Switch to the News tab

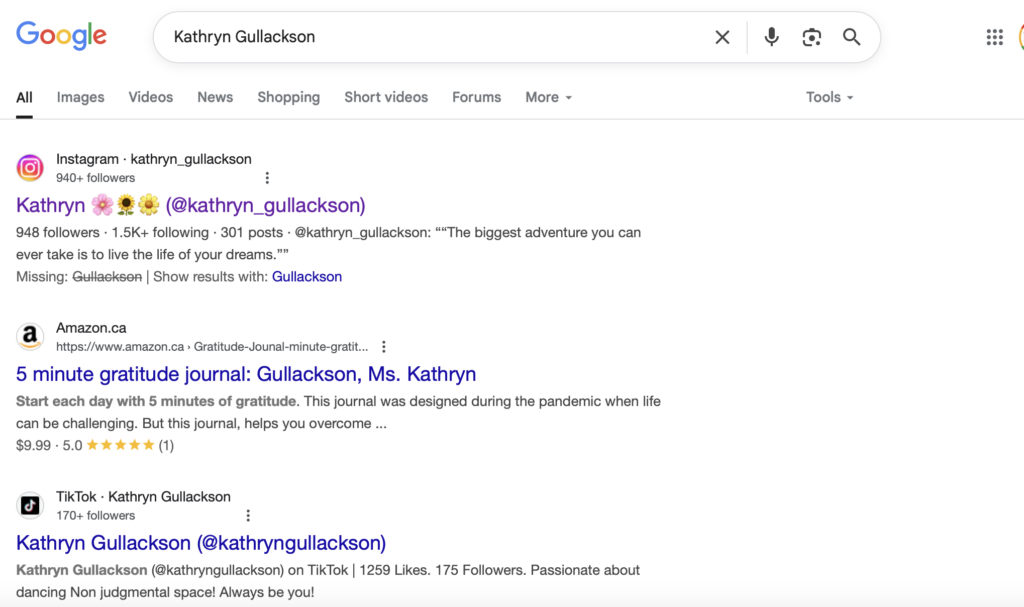pos(216,97)
